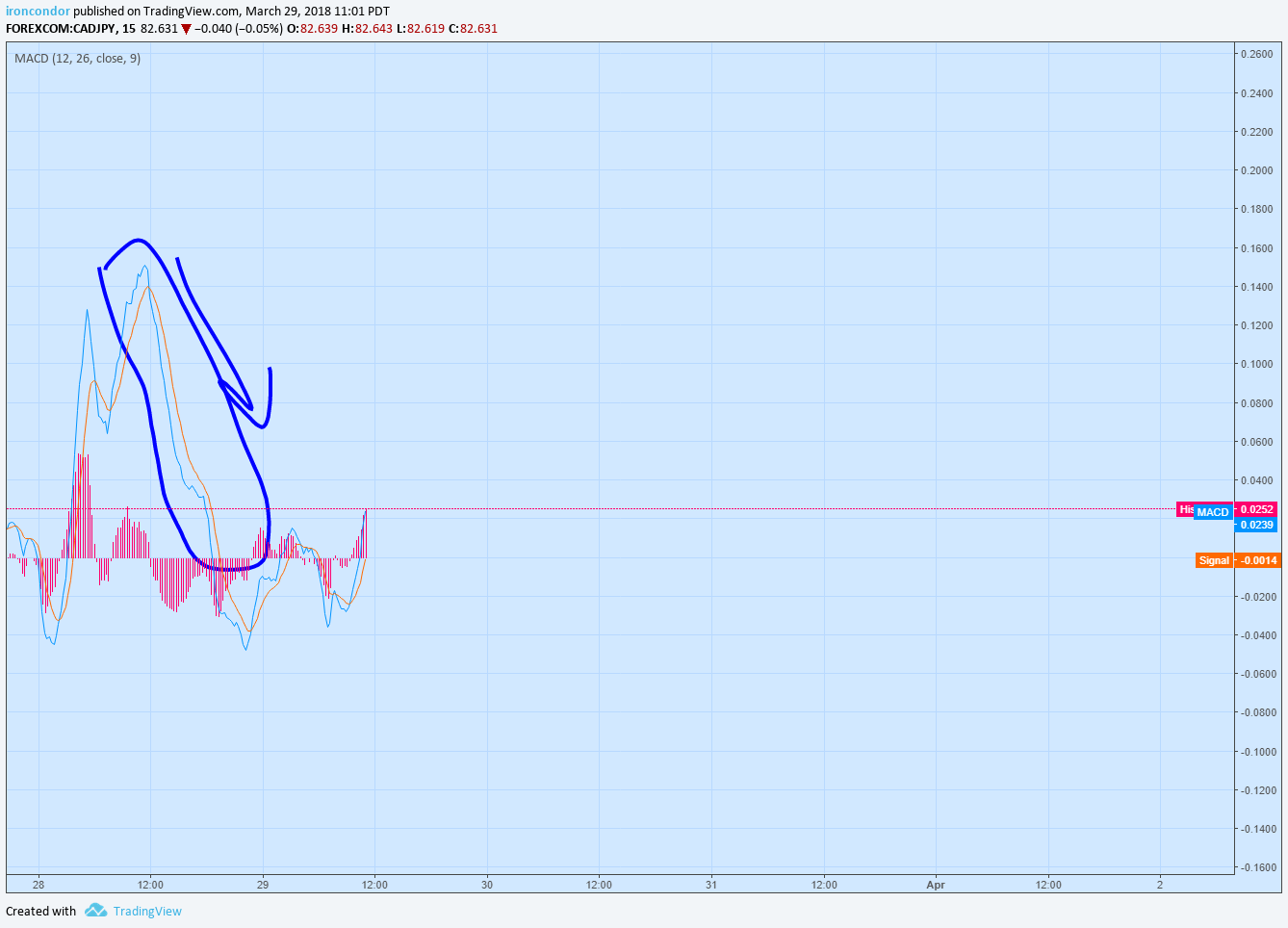Click the 'Created with' footer text
This screenshot has width=1288, height=928.
40,911
